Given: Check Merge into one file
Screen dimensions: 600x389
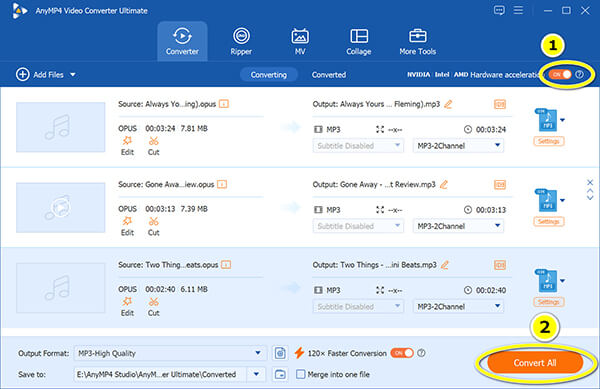Looking at the screenshot, I should 301,374.
